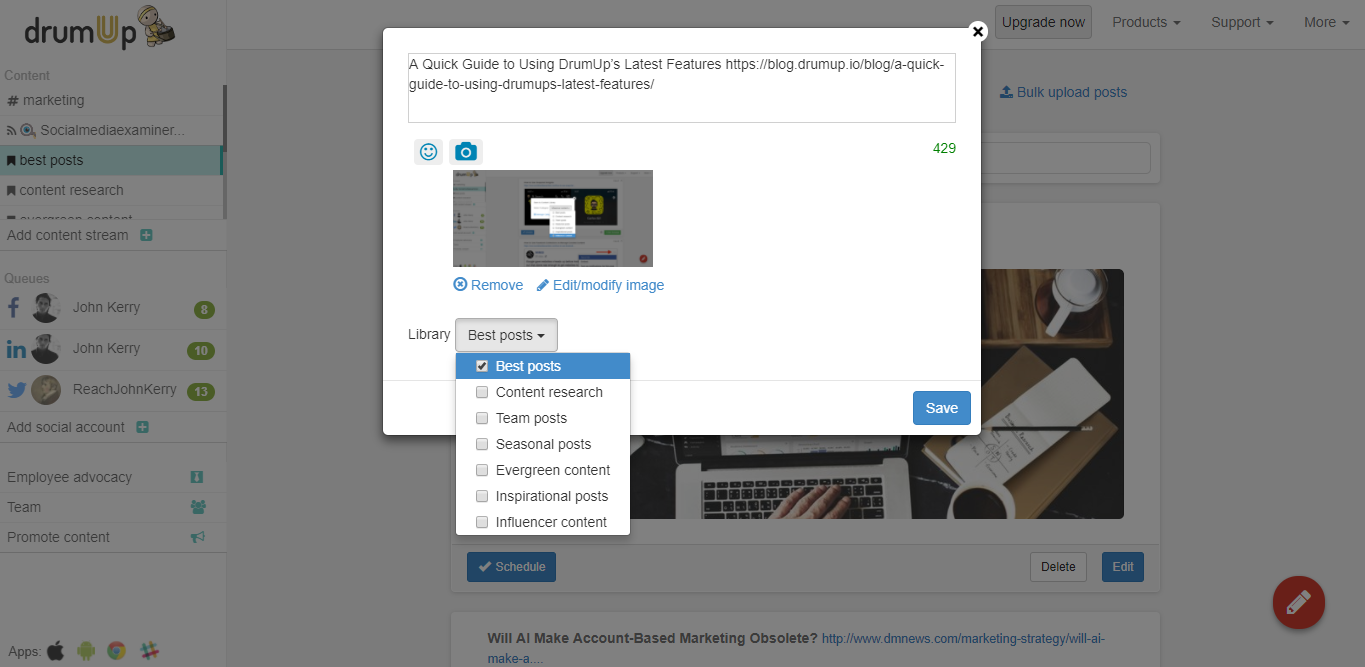Click ReachJohnKerry profile avatar
Image resolution: width=1365 pixels, height=667 pixels.
[46, 390]
